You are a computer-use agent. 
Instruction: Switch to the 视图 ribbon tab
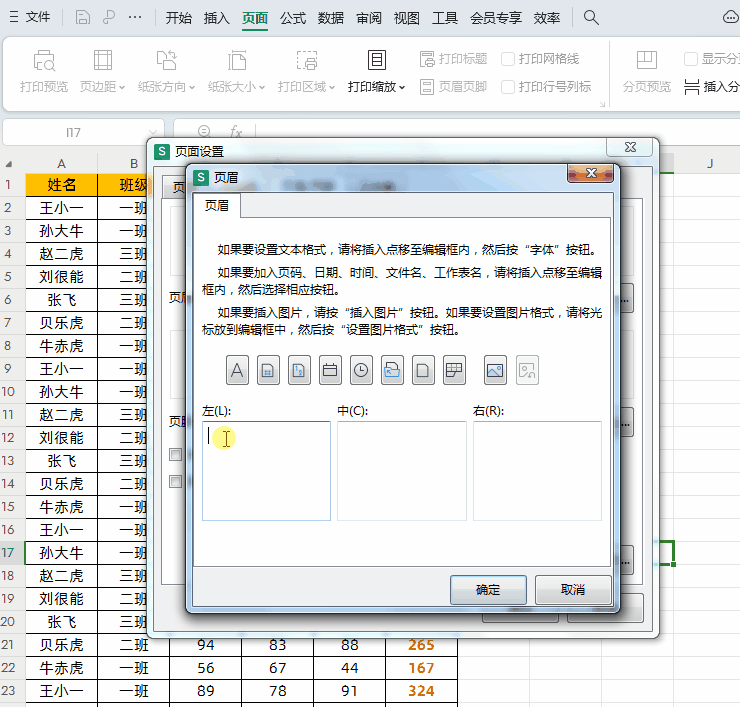click(x=407, y=18)
